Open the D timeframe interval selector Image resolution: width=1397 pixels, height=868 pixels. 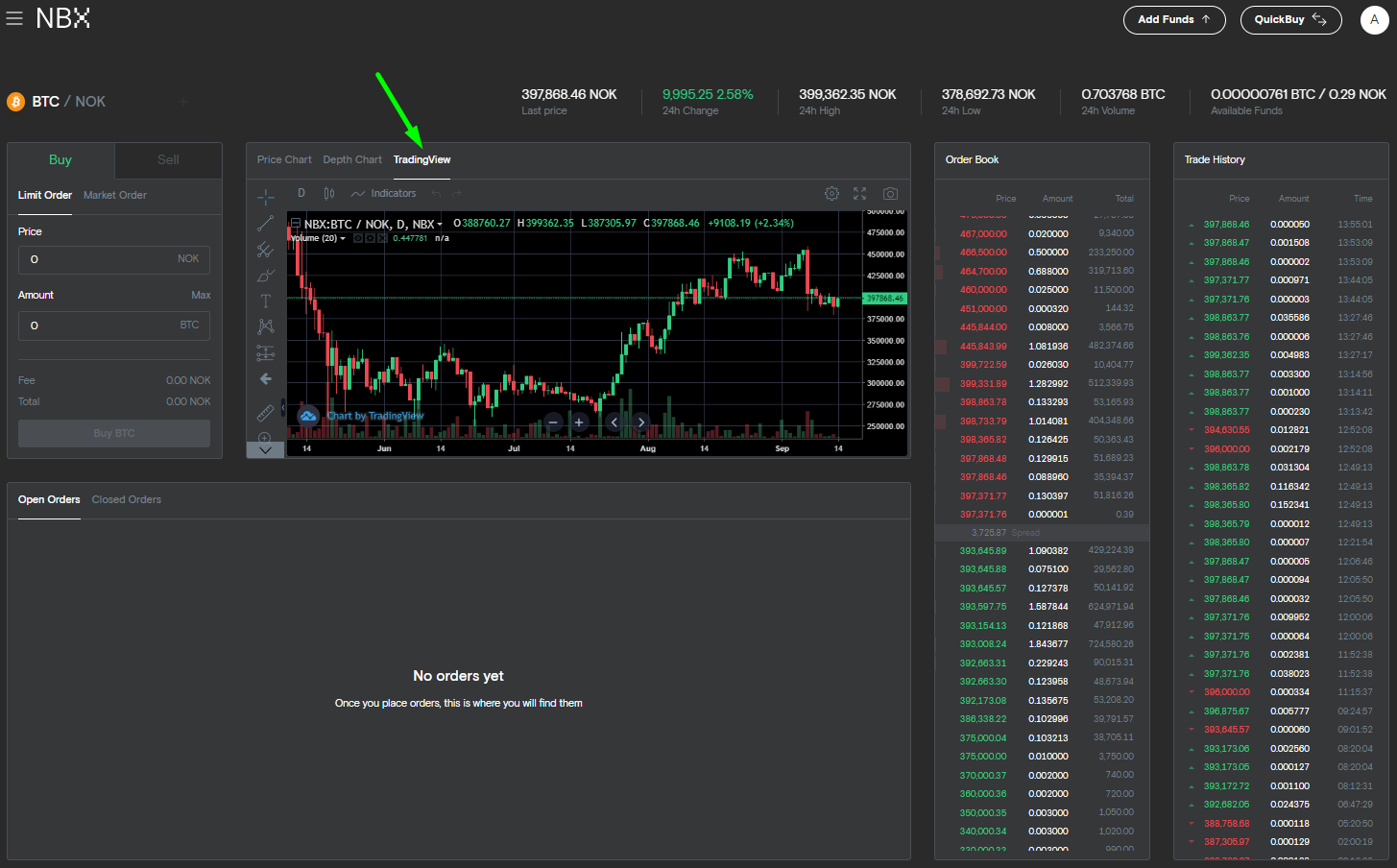point(301,193)
